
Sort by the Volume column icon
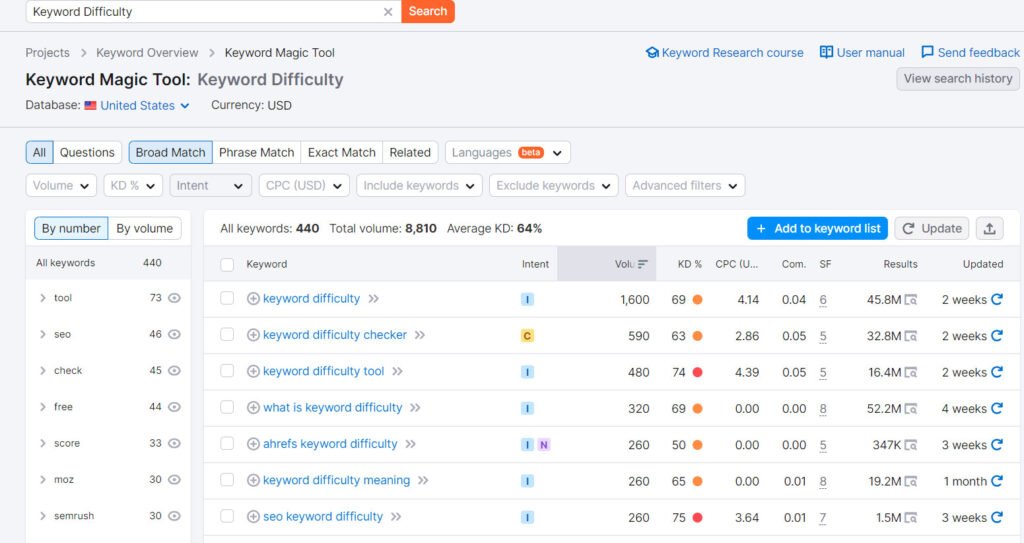[643, 264]
